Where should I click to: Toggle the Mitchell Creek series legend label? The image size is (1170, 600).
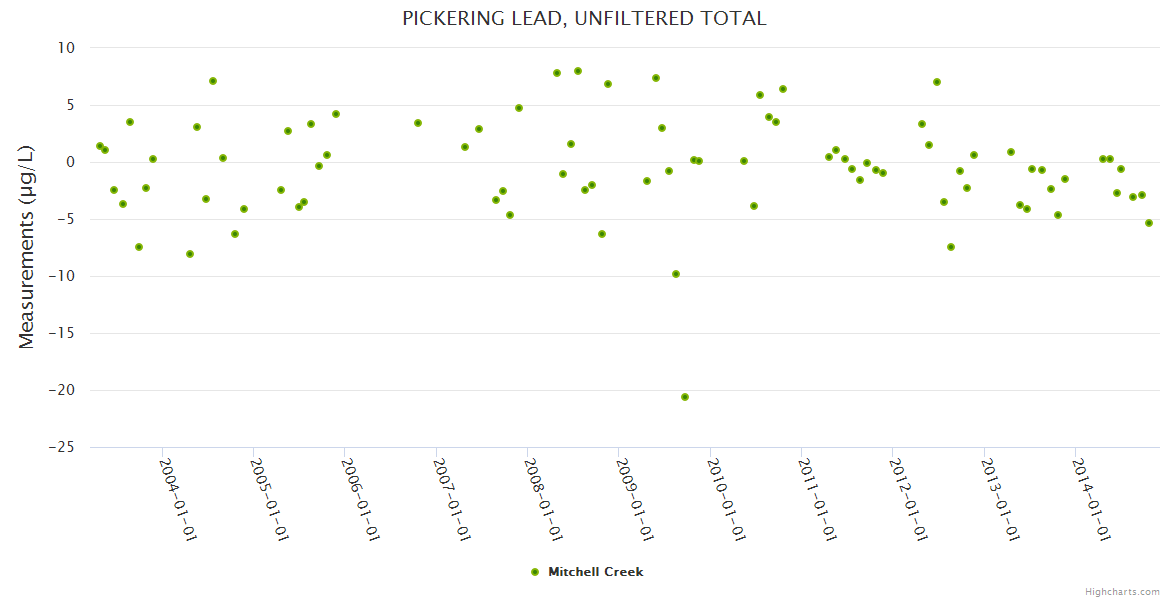click(595, 572)
